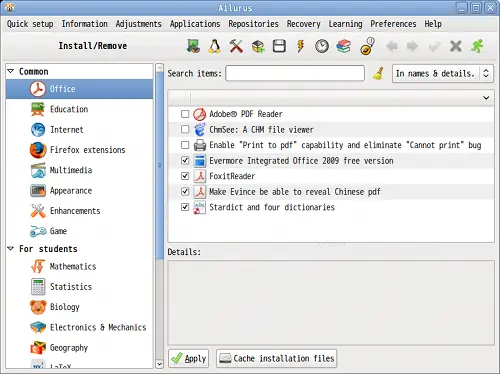Viewport: 500px width, 374px height.
Task: Select the Game category
Action: (x=79, y=231)
